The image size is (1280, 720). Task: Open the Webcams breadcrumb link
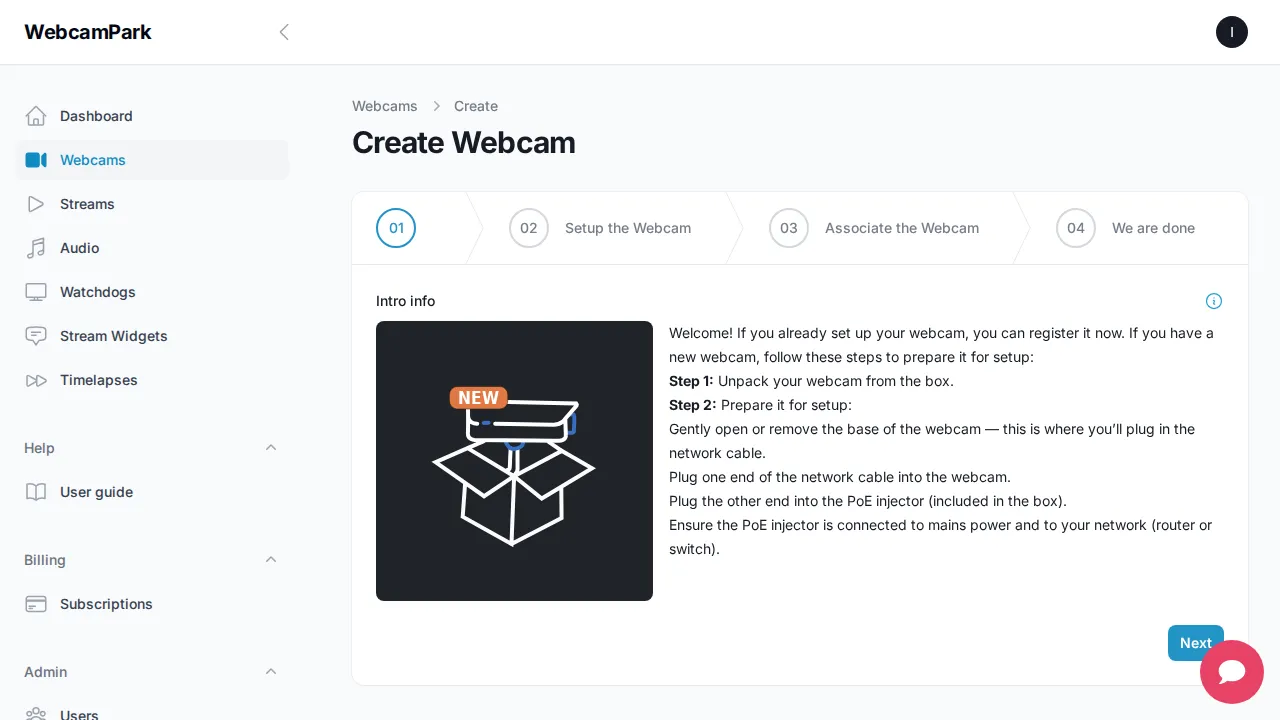(x=385, y=106)
